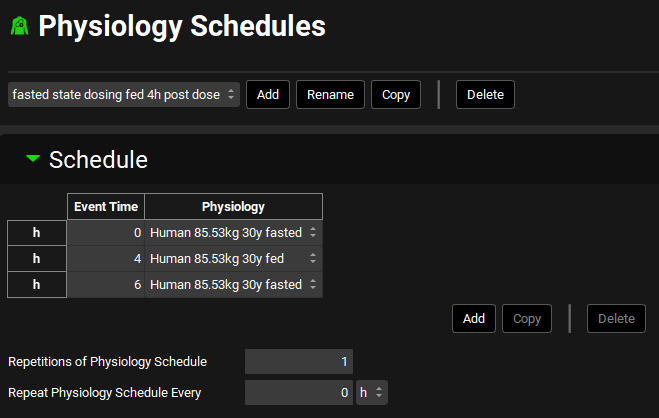The width and height of the screenshot is (659, 418).
Task: Click the Event Time column header
Action: tap(106, 207)
